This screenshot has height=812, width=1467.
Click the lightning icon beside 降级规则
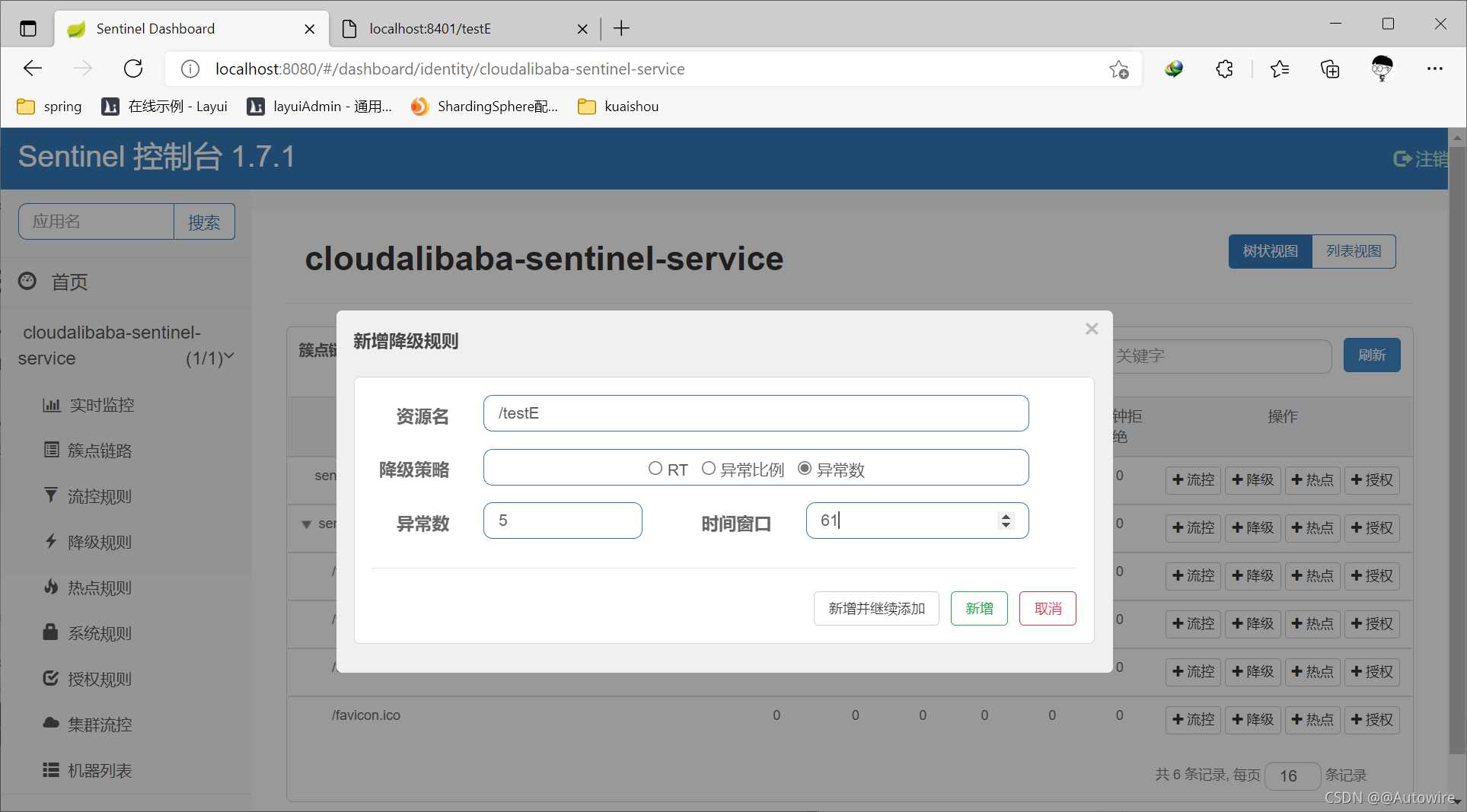pyautogui.click(x=51, y=541)
